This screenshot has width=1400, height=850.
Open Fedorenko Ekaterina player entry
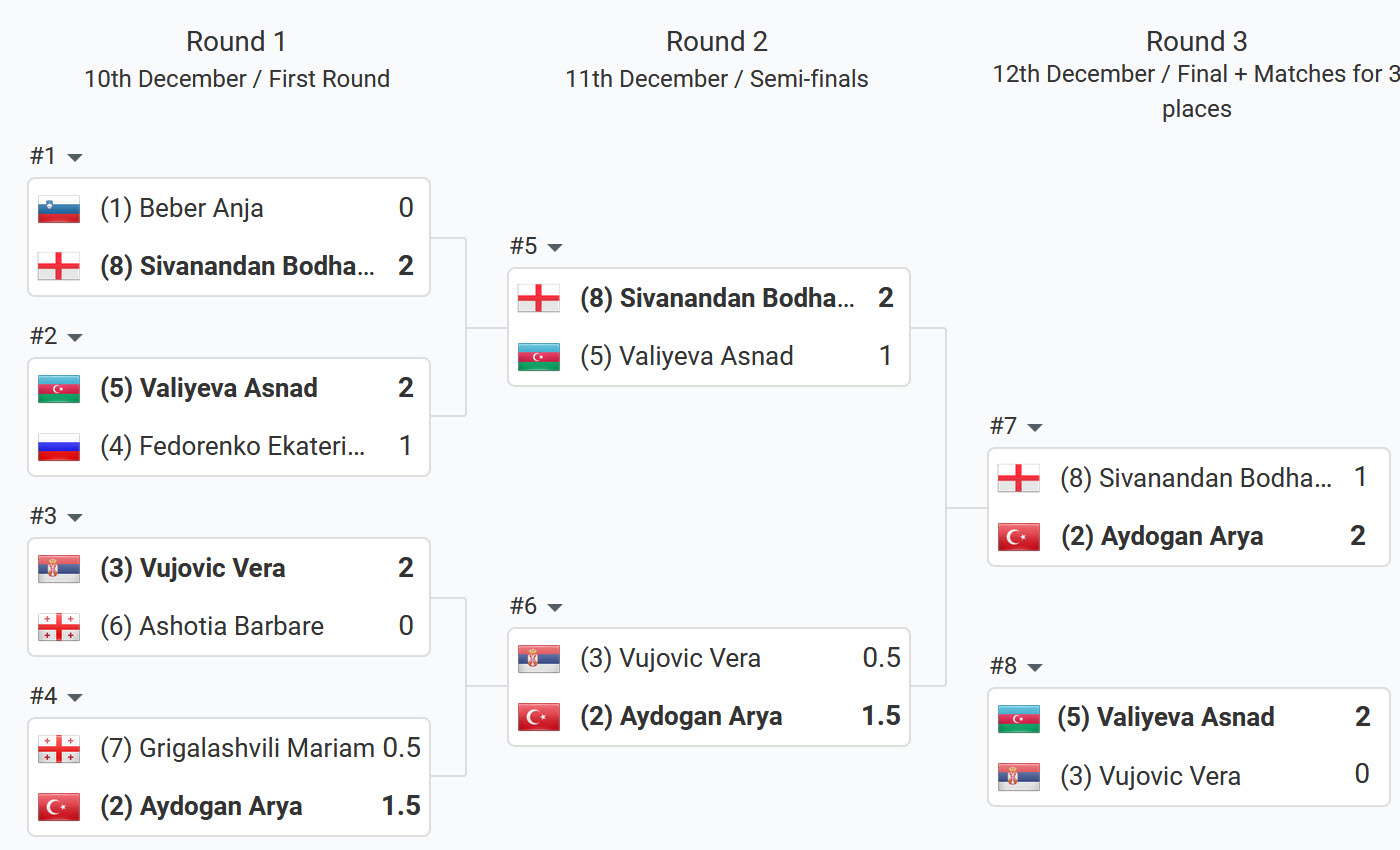click(233, 446)
